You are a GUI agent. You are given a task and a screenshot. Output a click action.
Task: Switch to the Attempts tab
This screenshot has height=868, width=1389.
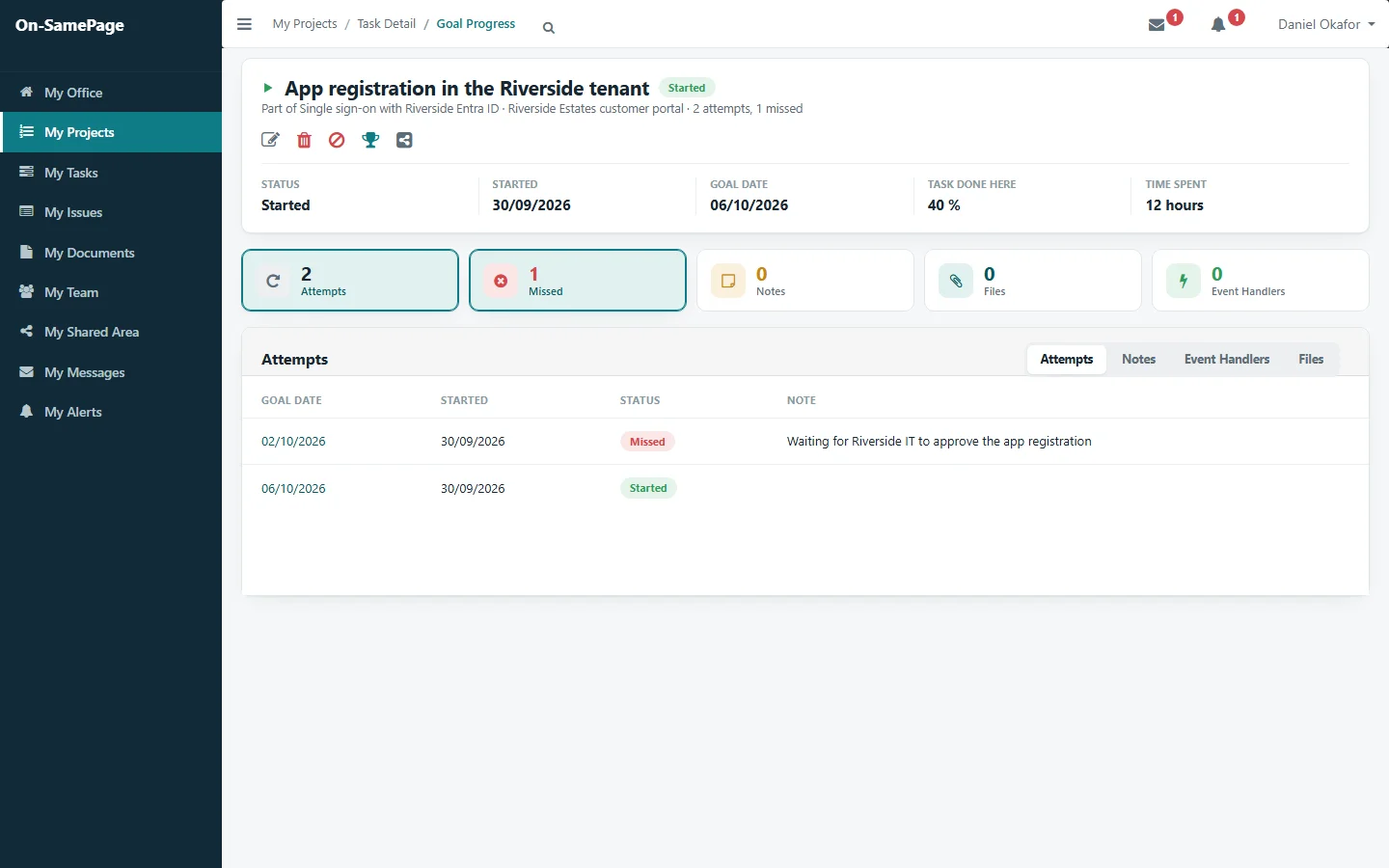(x=1067, y=359)
